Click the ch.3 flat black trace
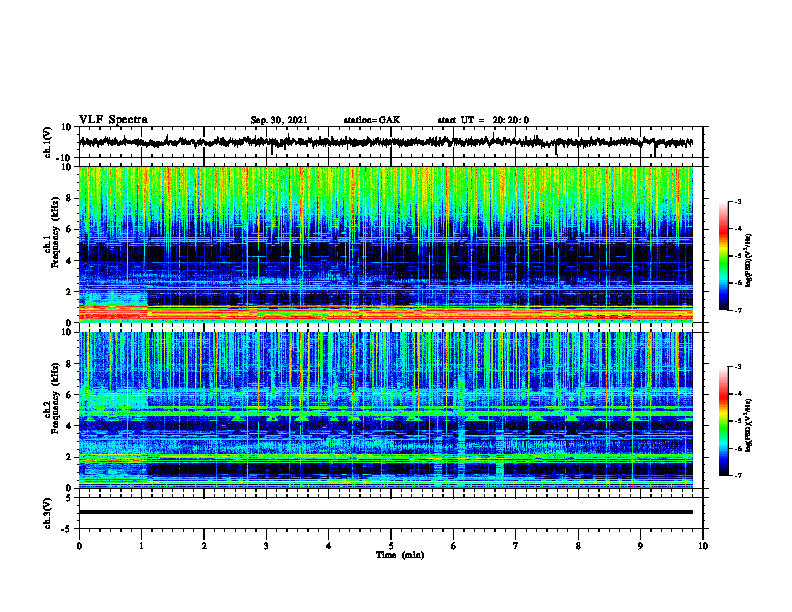792x612 pixels. 385,512
